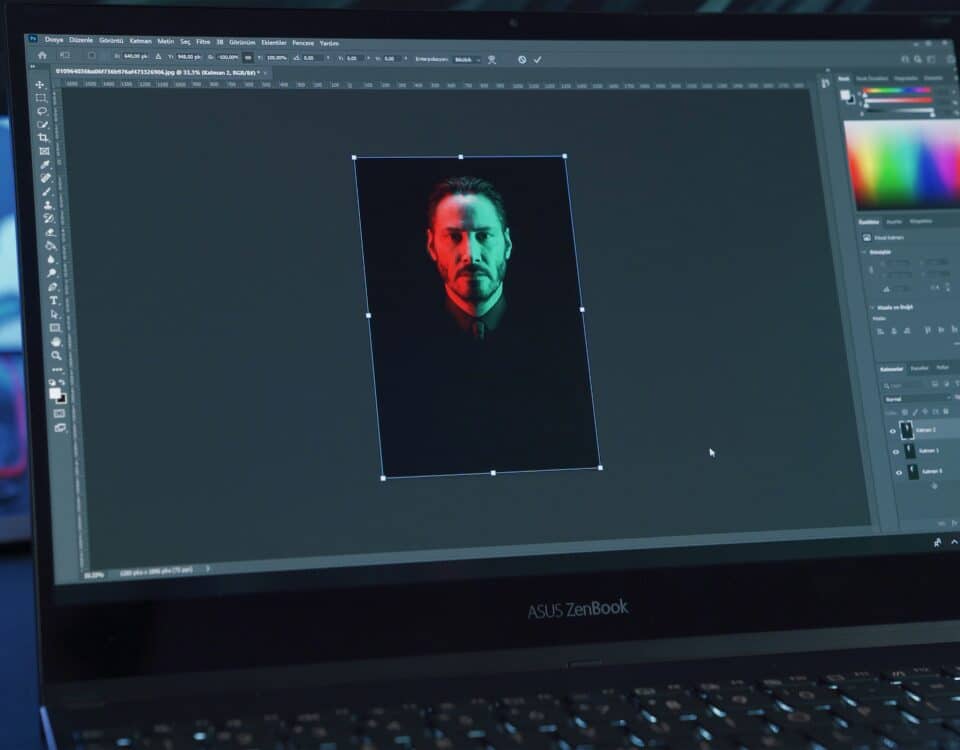Pick a color from the spectrum field
Screen dimensions: 960x750
point(900,165)
